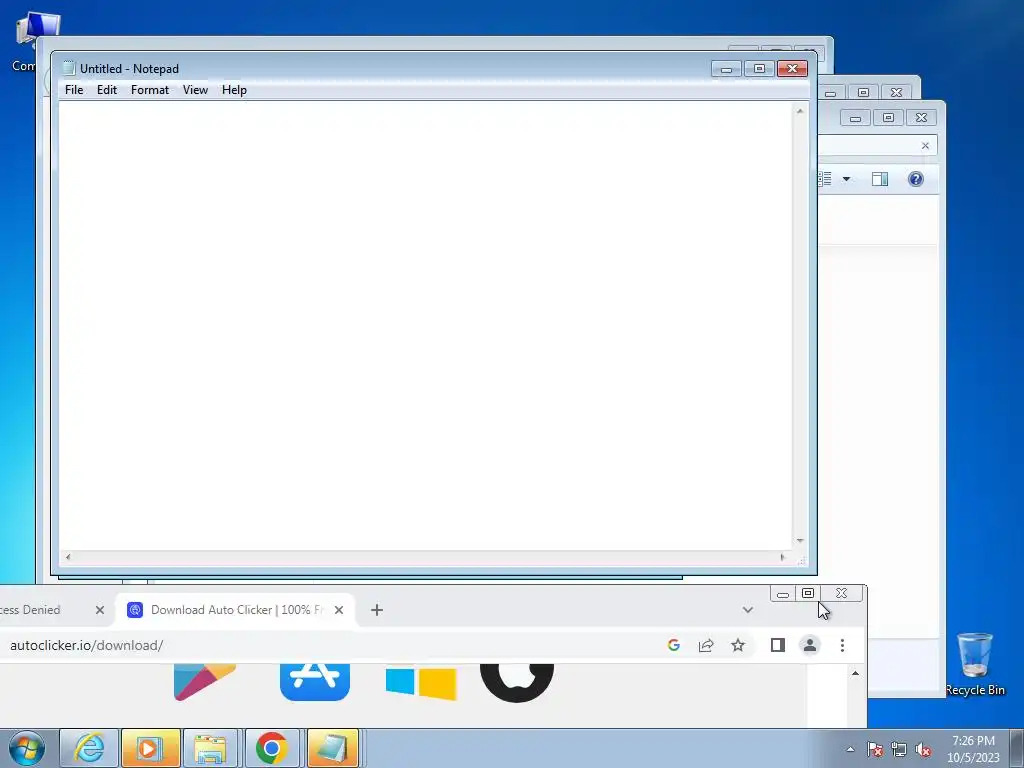
Task: Close the Download Auto Clicker tab
Action: [x=339, y=610]
